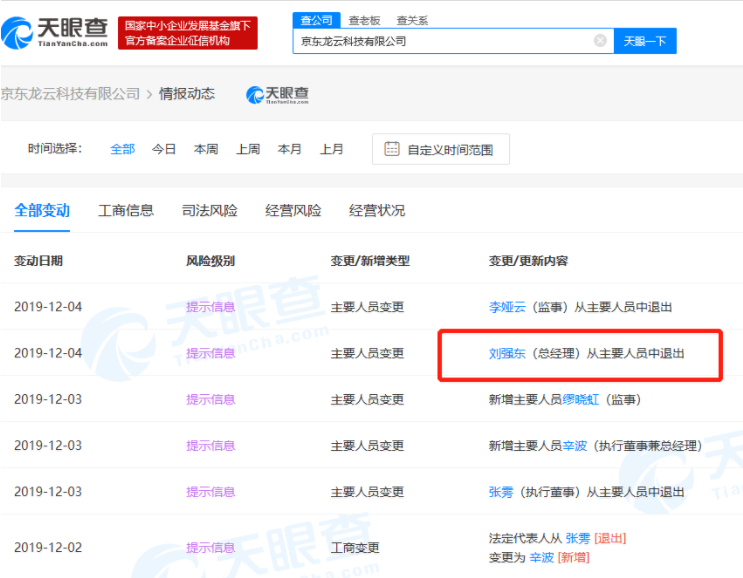The width and height of the screenshot is (743, 578).
Task: Click 提示信息 in the 刘强东 row
Action: coord(210,353)
